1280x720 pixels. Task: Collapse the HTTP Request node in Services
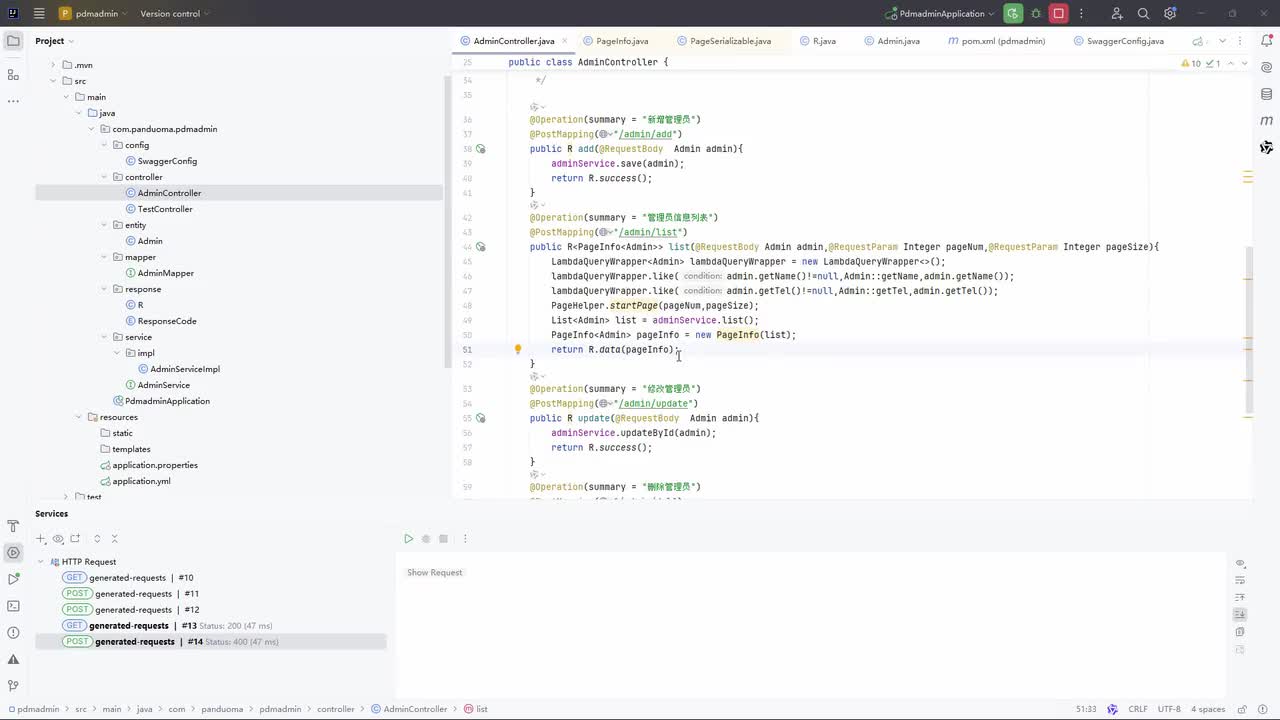pos(41,562)
